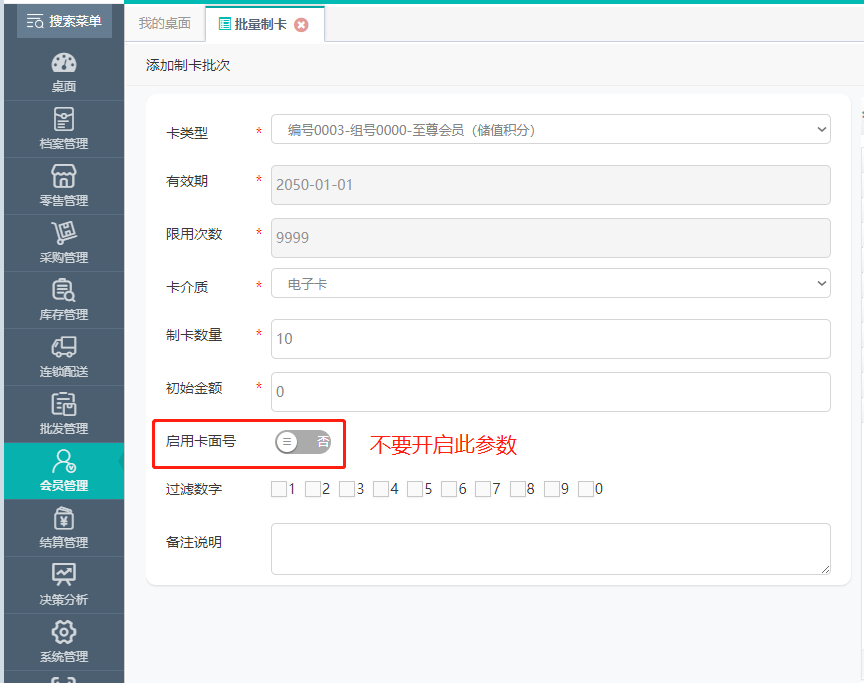The width and height of the screenshot is (864, 683).
Task: Check filter digit 1
Action: pos(279,489)
